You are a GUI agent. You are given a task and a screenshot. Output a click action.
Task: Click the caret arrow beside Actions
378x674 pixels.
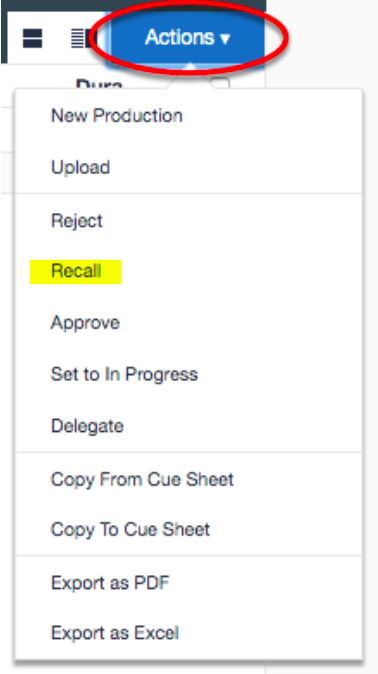click(x=225, y=39)
